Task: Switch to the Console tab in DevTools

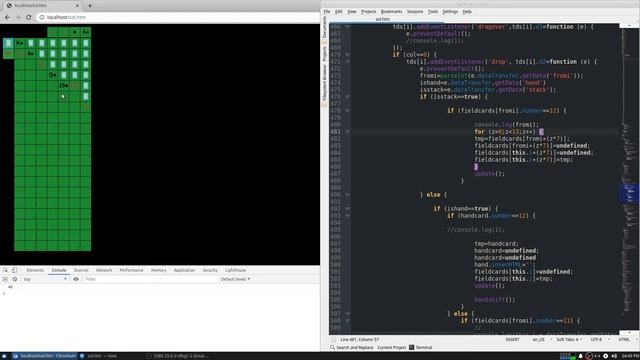Action: [x=59, y=270]
